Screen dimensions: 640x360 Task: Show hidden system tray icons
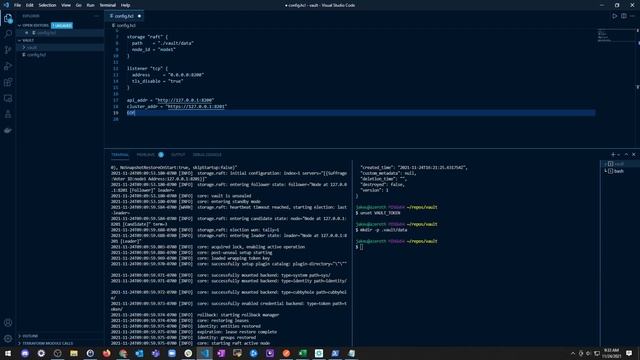coord(573,353)
